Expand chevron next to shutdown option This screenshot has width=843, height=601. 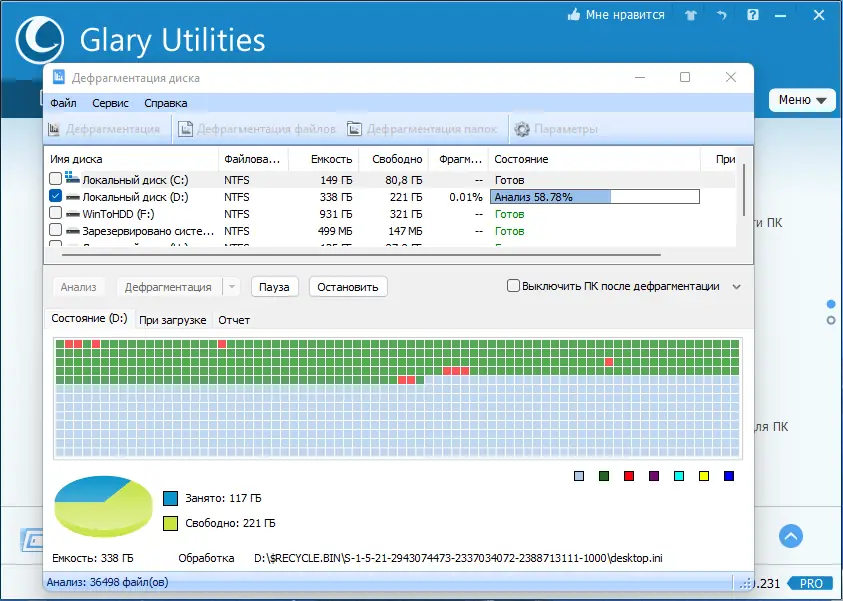737,287
